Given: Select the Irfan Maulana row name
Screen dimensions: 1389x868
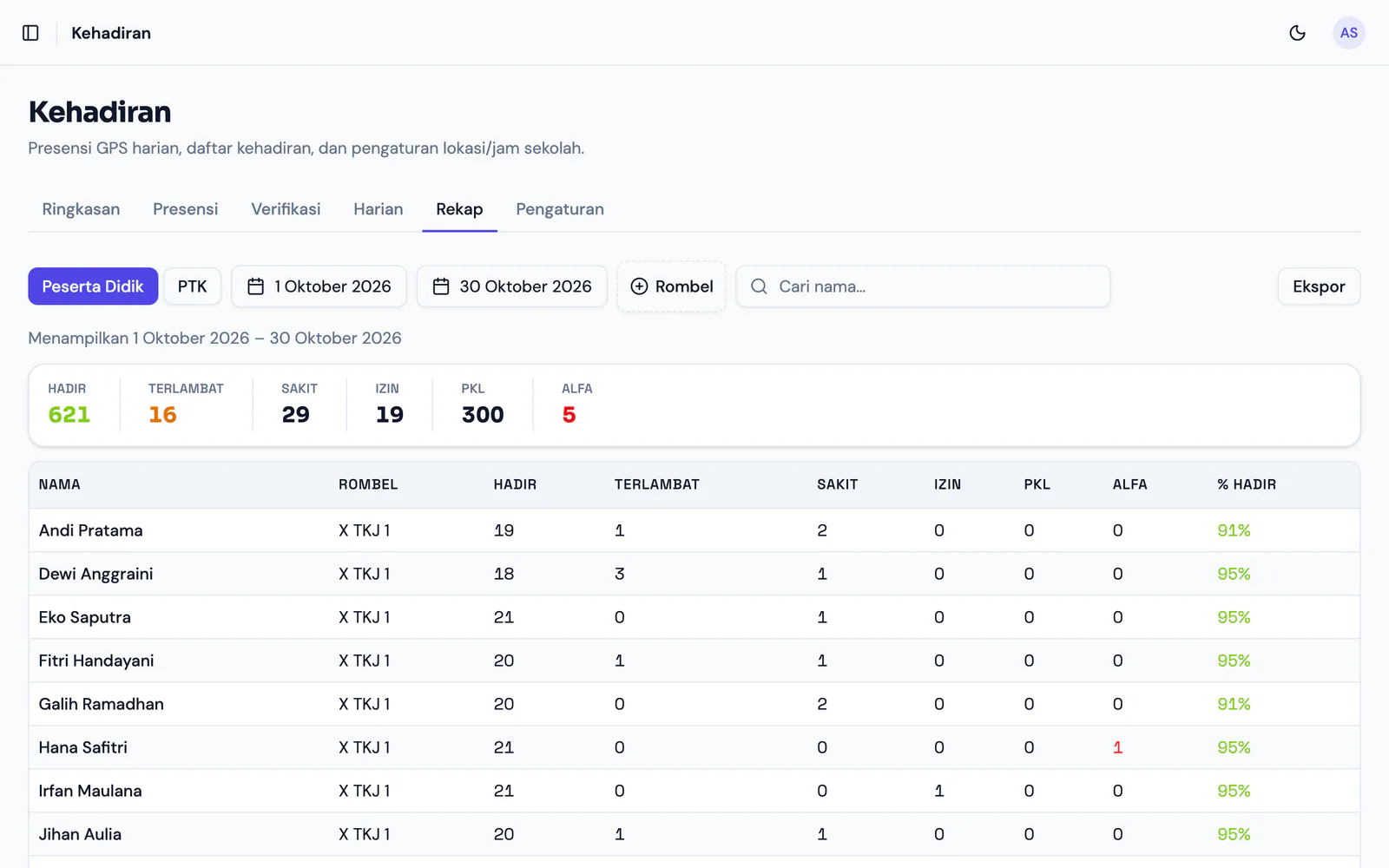Looking at the screenshot, I should [90, 791].
